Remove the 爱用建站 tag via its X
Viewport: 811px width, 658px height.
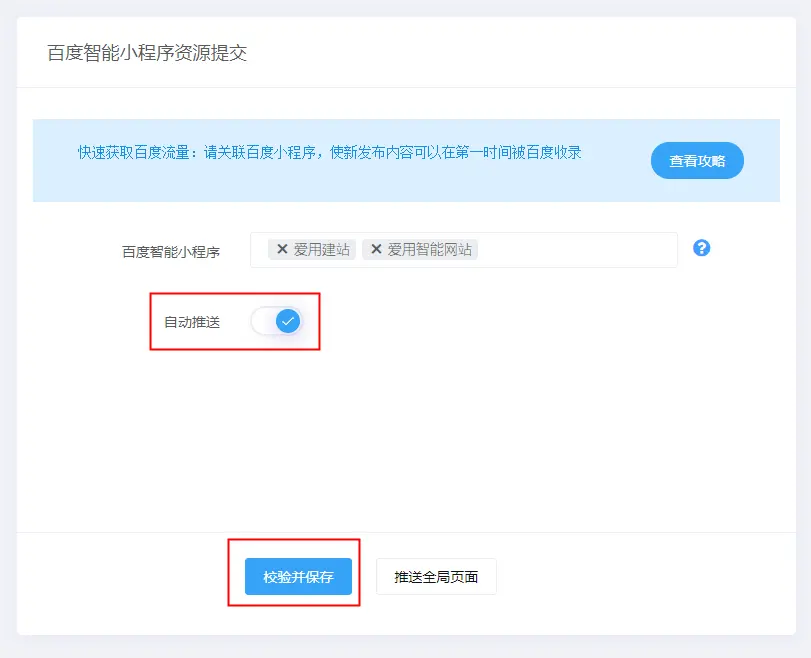tap(282, 250)
